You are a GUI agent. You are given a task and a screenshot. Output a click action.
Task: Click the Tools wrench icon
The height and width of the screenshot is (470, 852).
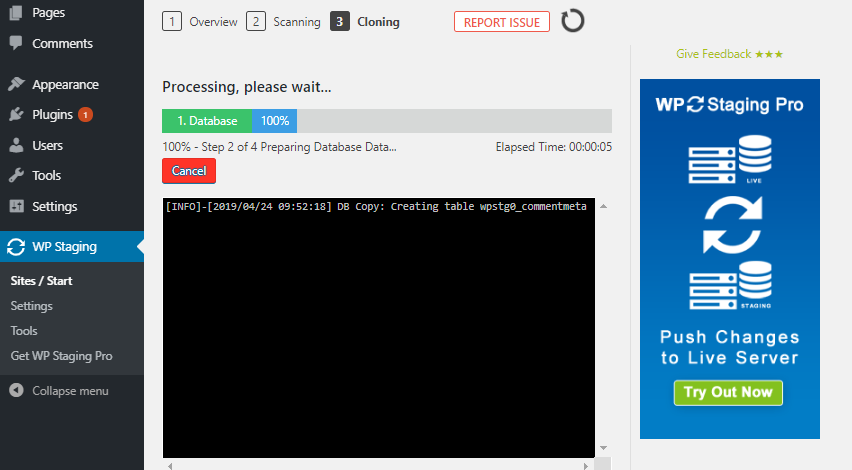pos(16,176)
